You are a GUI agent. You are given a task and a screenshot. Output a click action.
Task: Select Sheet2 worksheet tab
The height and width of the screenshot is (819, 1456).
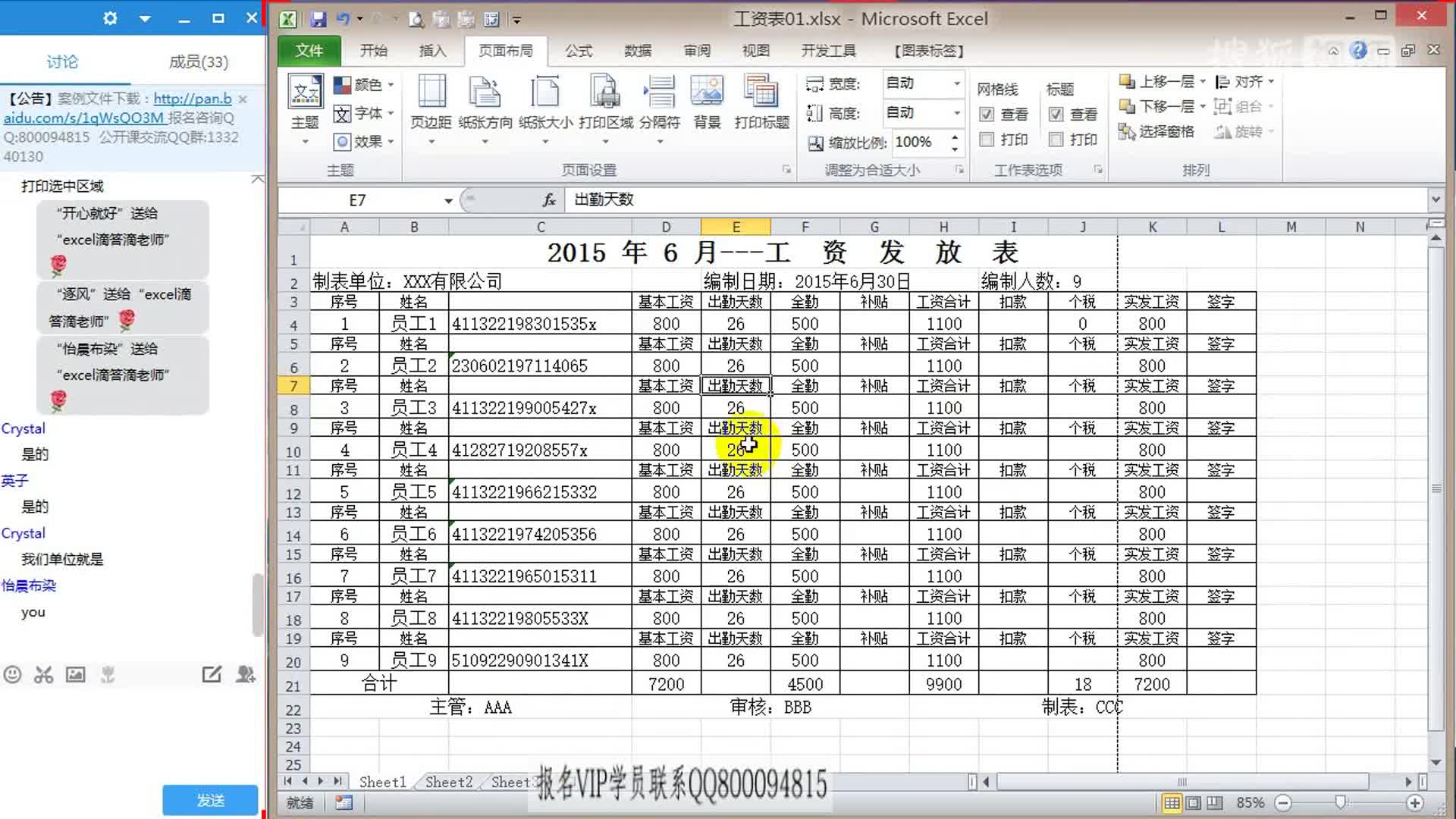click(449, 782)
